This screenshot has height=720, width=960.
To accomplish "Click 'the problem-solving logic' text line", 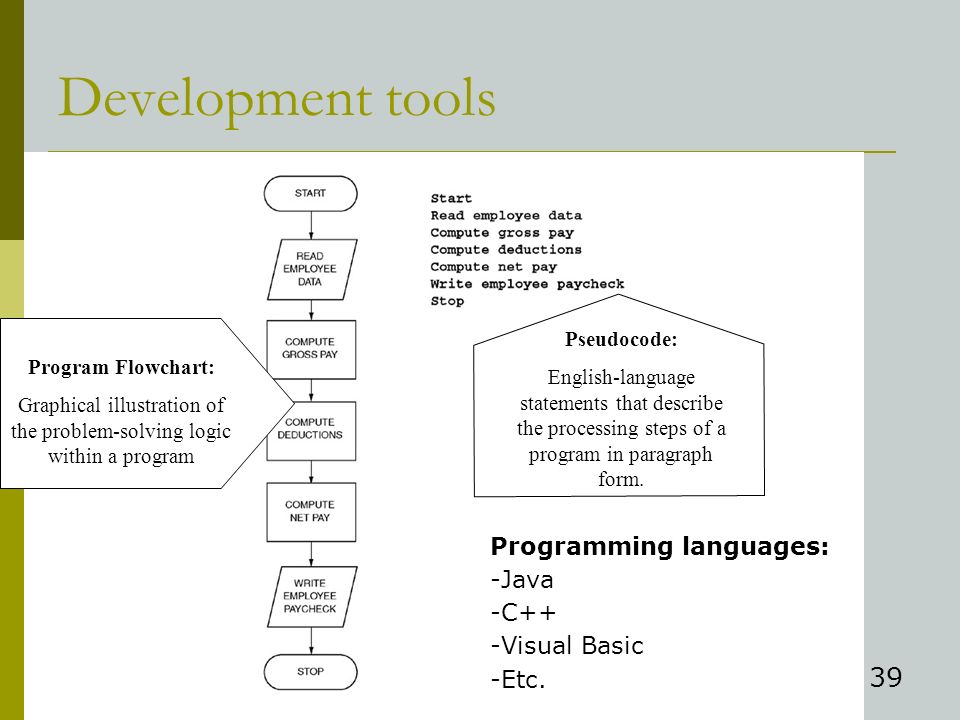I will pyautogui.click(x=121, y=431).
